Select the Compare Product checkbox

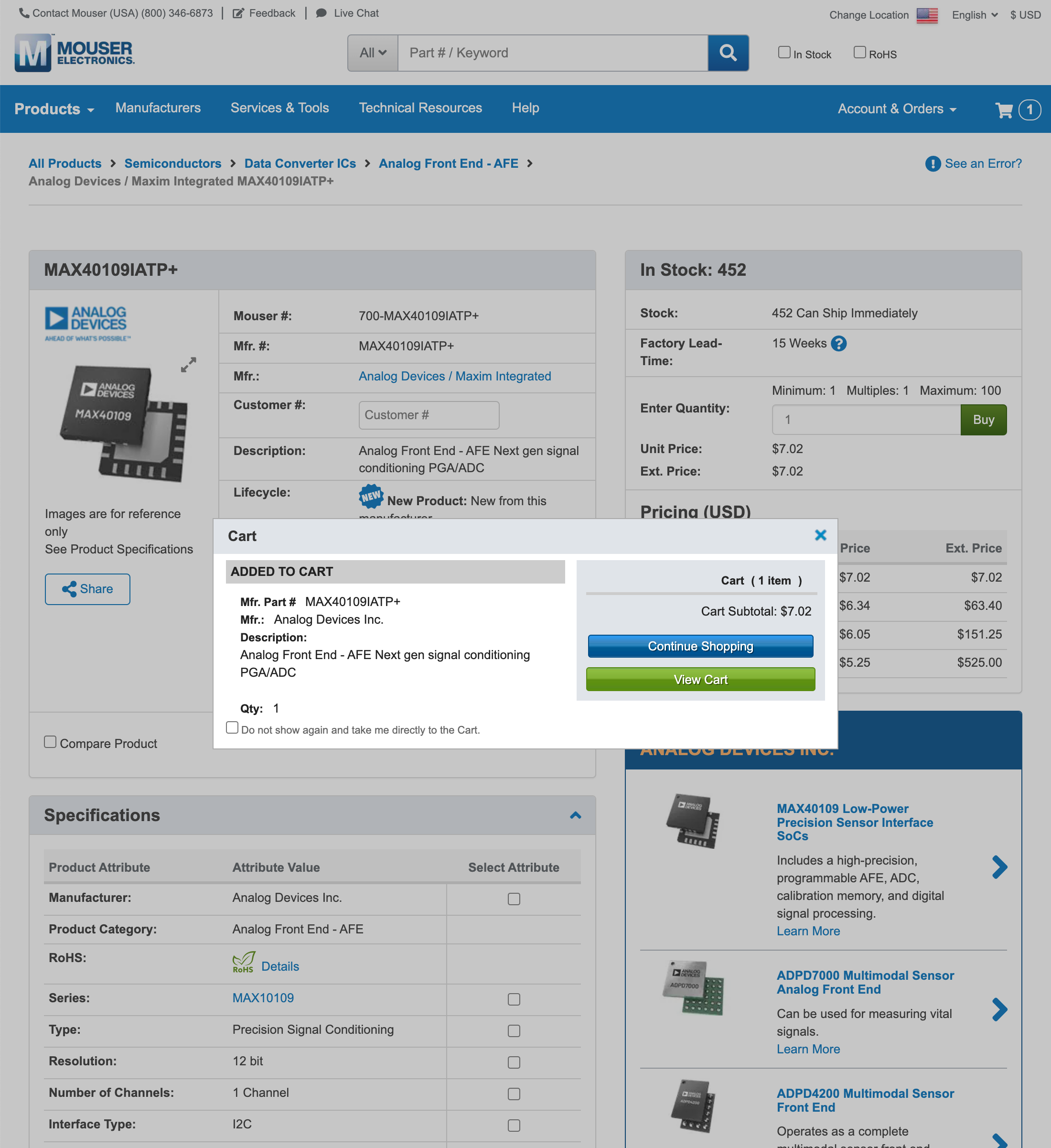(50, 741)
